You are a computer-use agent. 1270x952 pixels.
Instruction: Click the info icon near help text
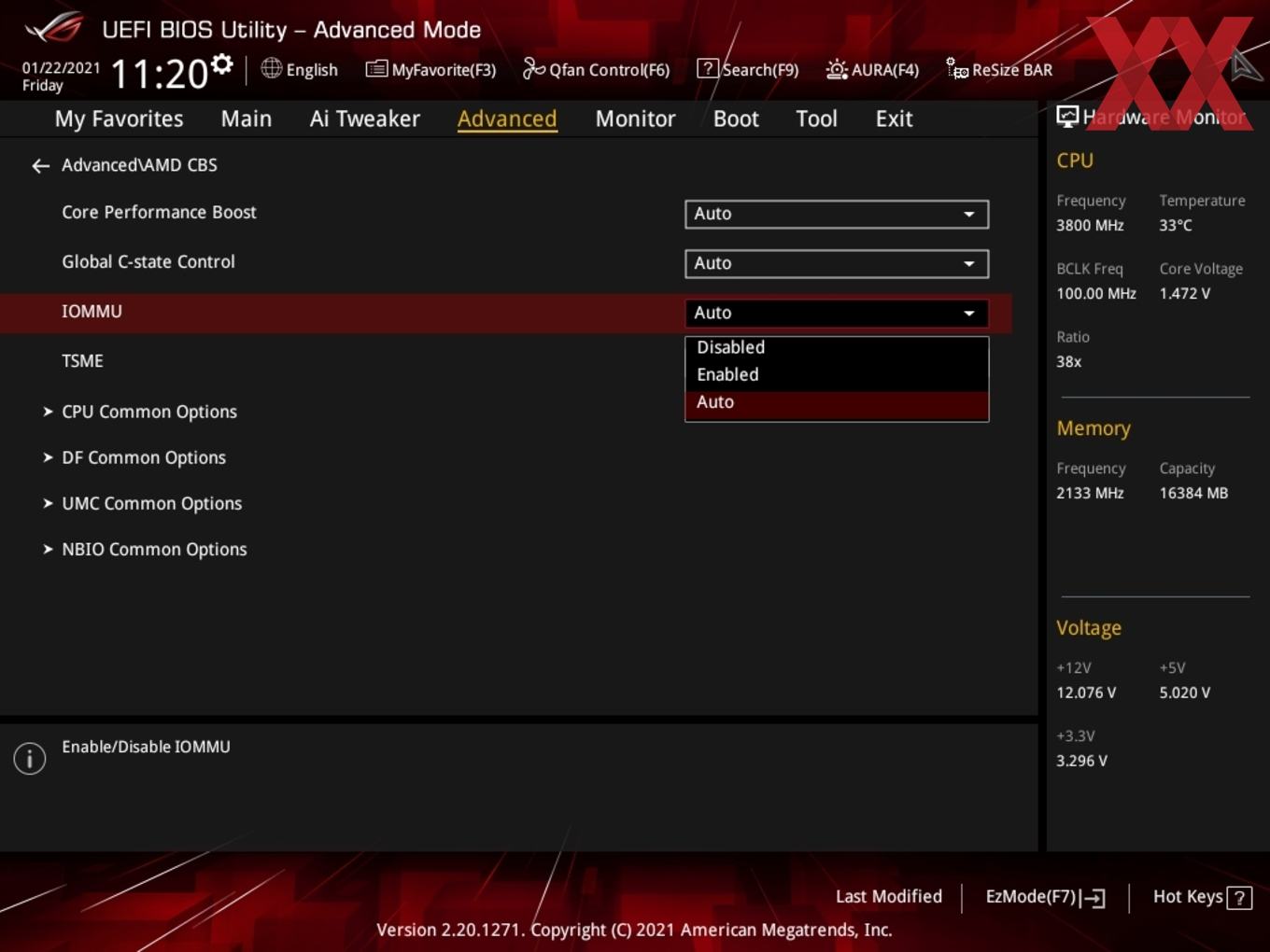[30, 759]
